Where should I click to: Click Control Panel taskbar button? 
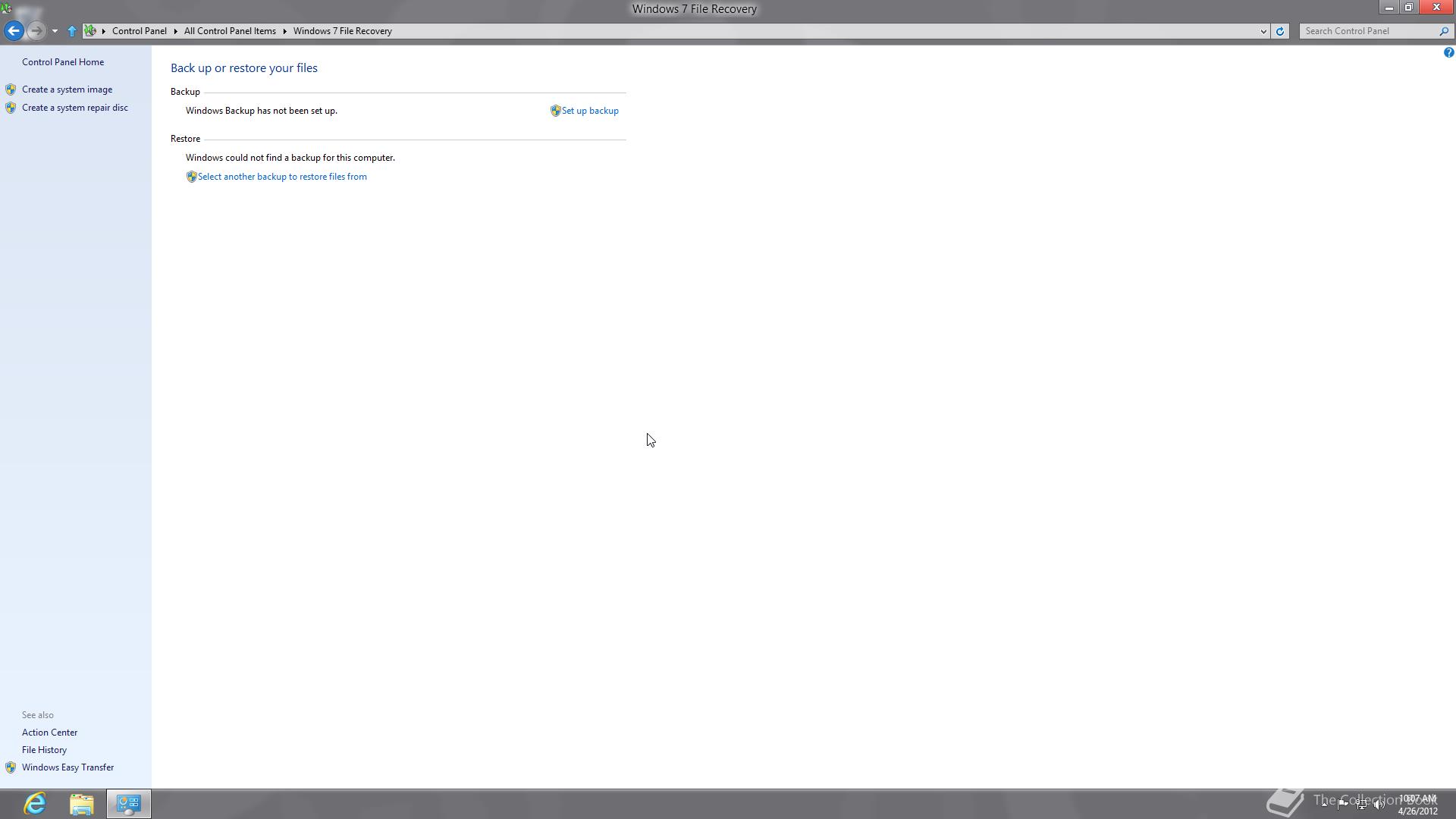tap(129, 804)
